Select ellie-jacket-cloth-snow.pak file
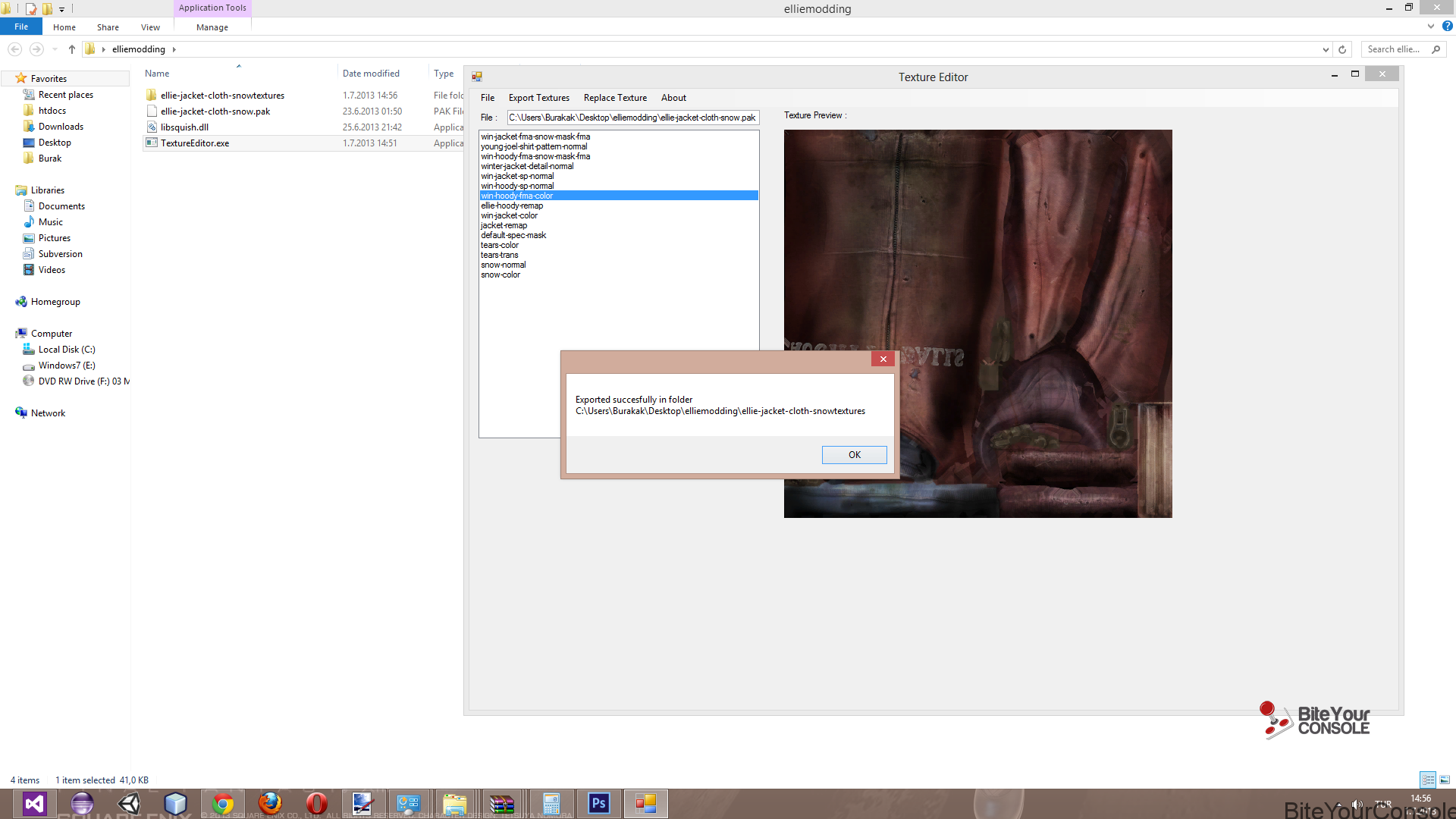 pyautogui.click(x=215, y=111)
